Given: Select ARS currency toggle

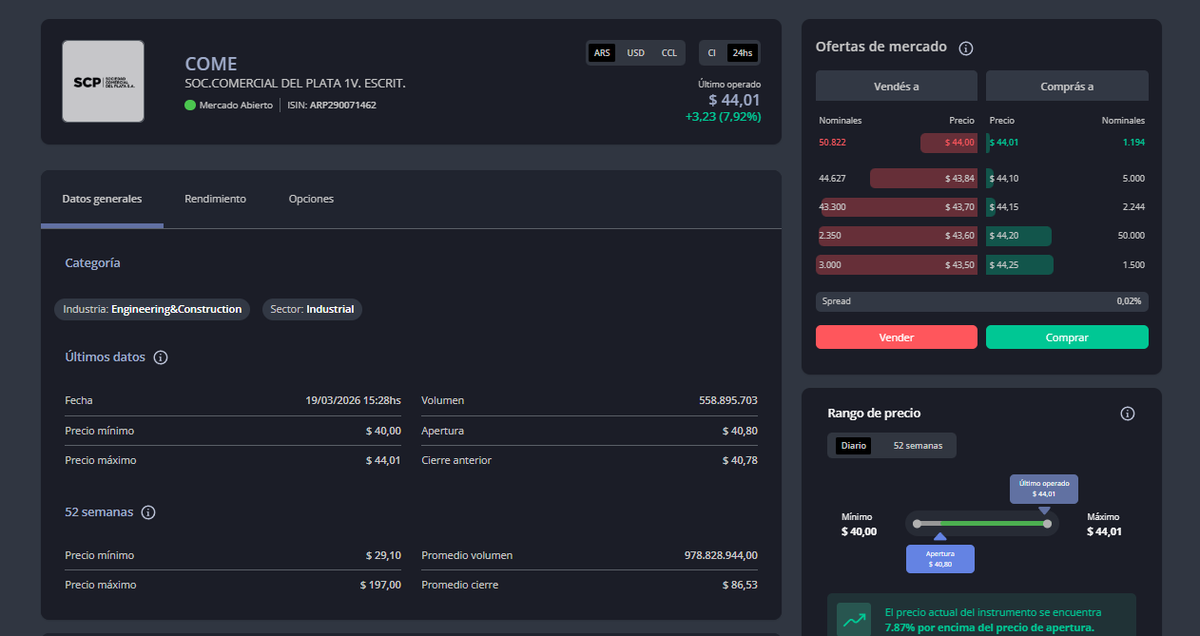Looking at the screenshot, I should click(602, 53).
